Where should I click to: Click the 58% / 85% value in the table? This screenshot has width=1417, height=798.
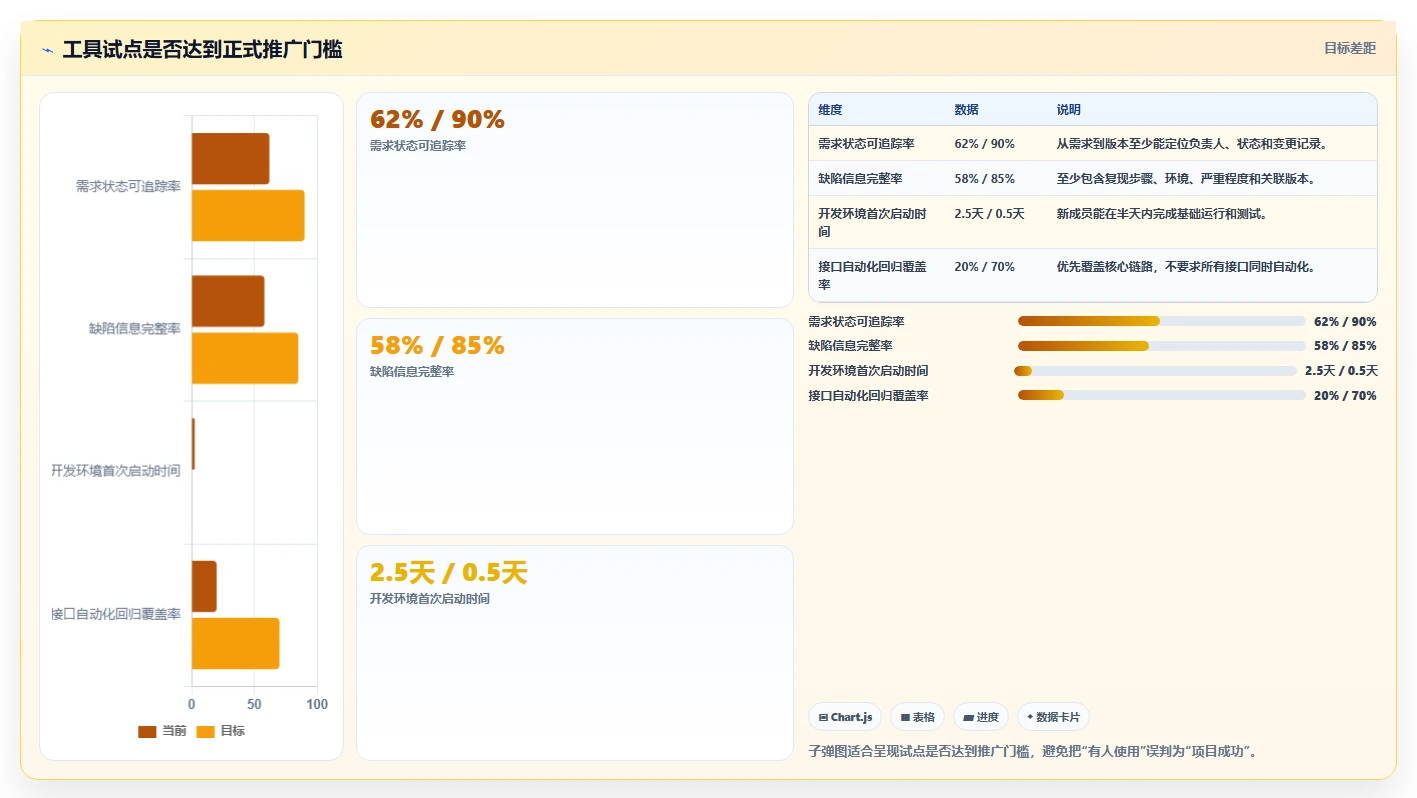(984, 179)
